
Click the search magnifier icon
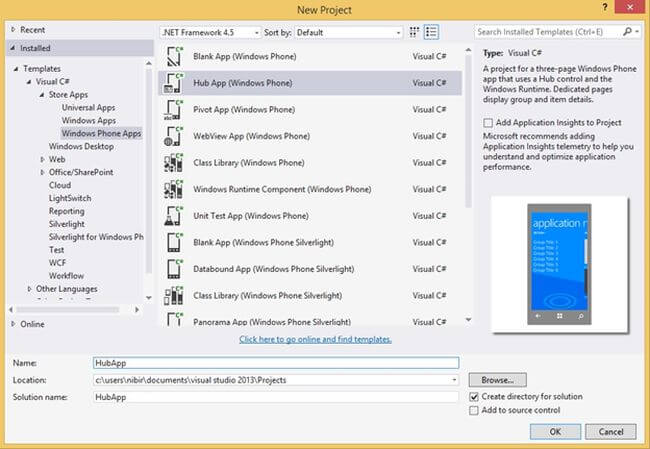(x=627, y=32)
